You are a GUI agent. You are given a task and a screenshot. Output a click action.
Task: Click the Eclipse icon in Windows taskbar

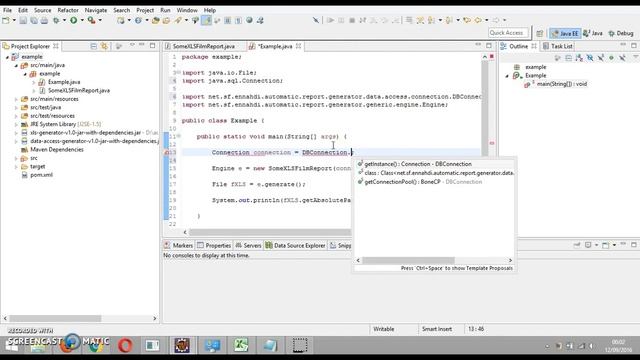(x=182, y=345)
